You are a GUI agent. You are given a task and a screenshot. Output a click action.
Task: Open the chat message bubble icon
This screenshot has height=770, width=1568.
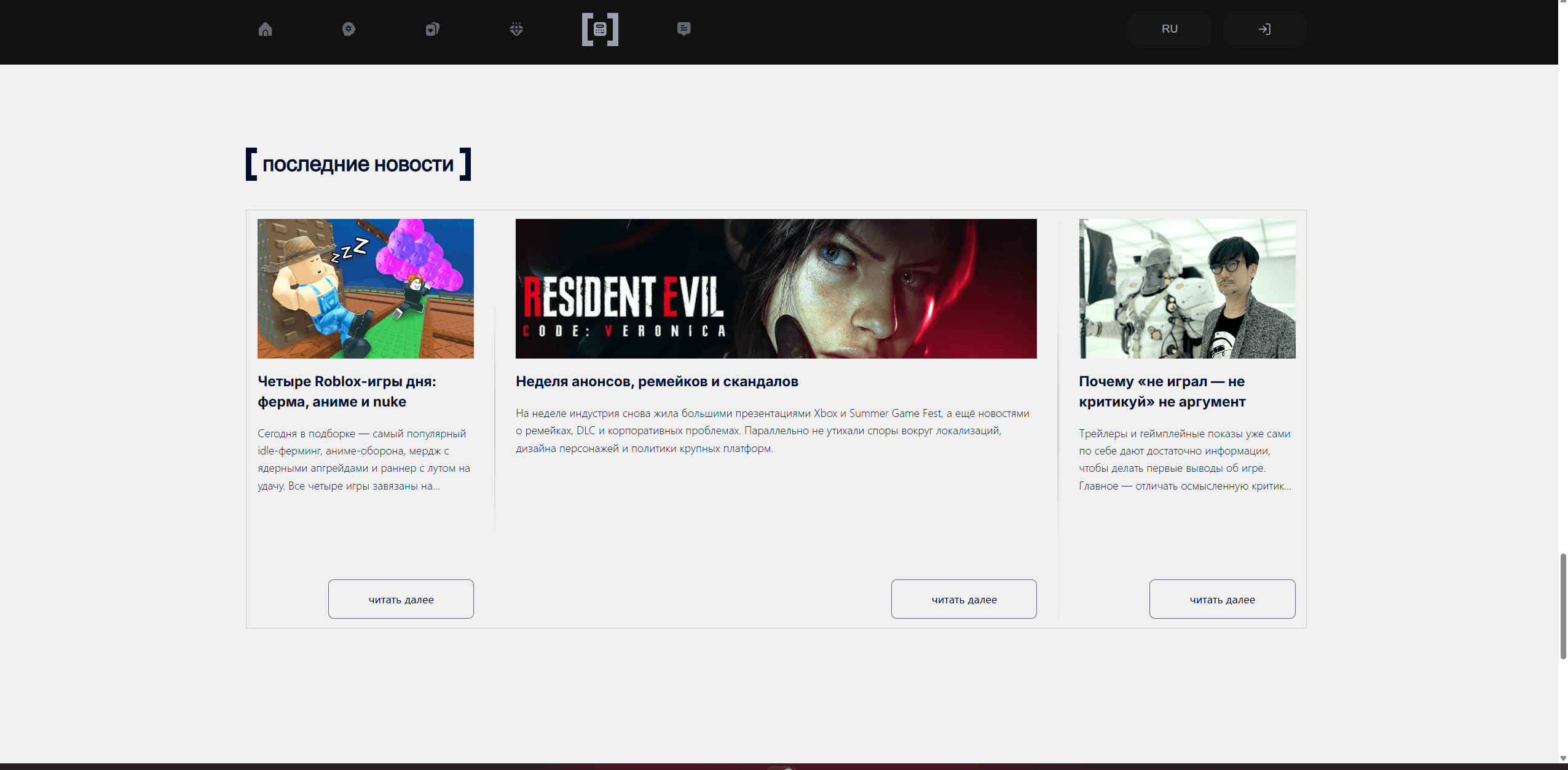tap(684, 29)
